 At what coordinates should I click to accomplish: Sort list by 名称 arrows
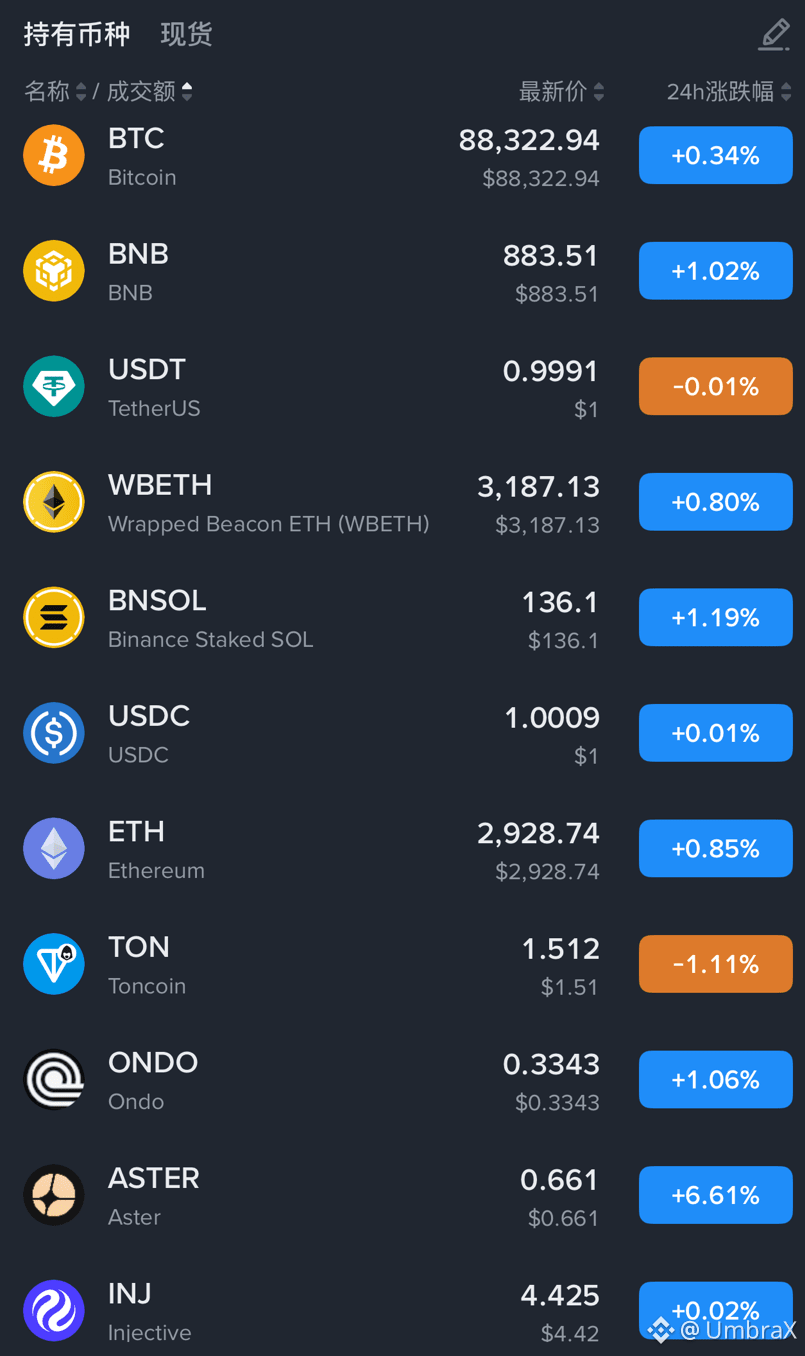[x=81, y=92]
